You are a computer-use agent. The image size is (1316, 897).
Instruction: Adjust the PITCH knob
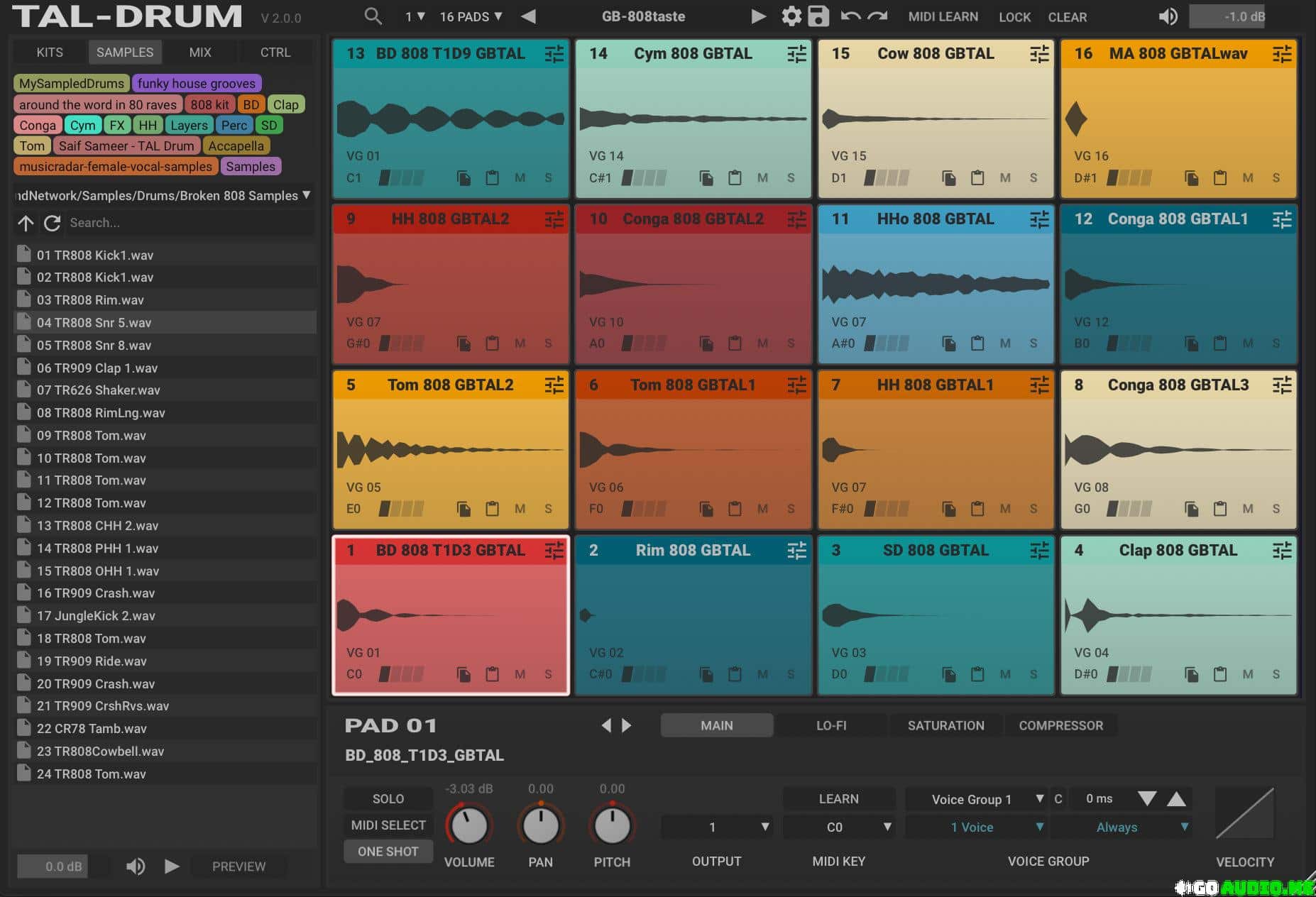click(x=612, y=825)
